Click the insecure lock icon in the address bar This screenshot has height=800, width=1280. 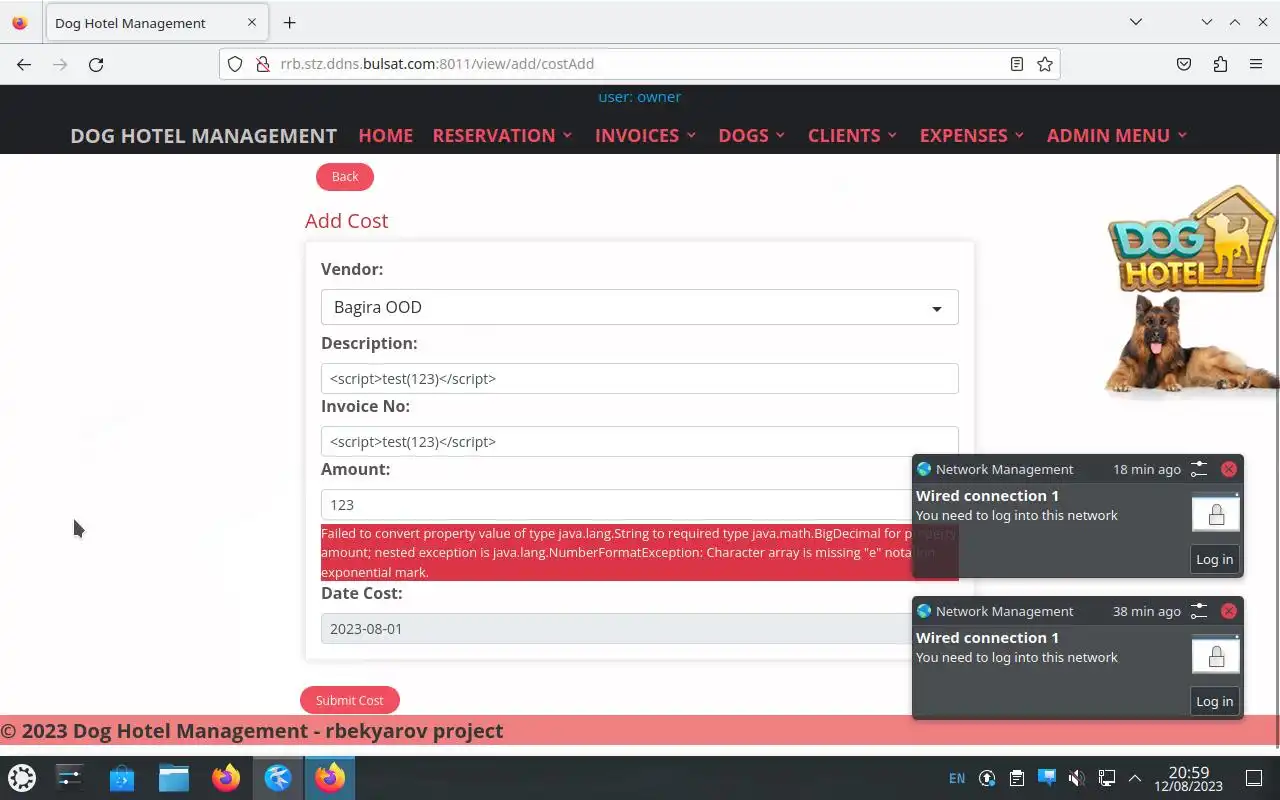pyautogui.click(x=262, y=64)
